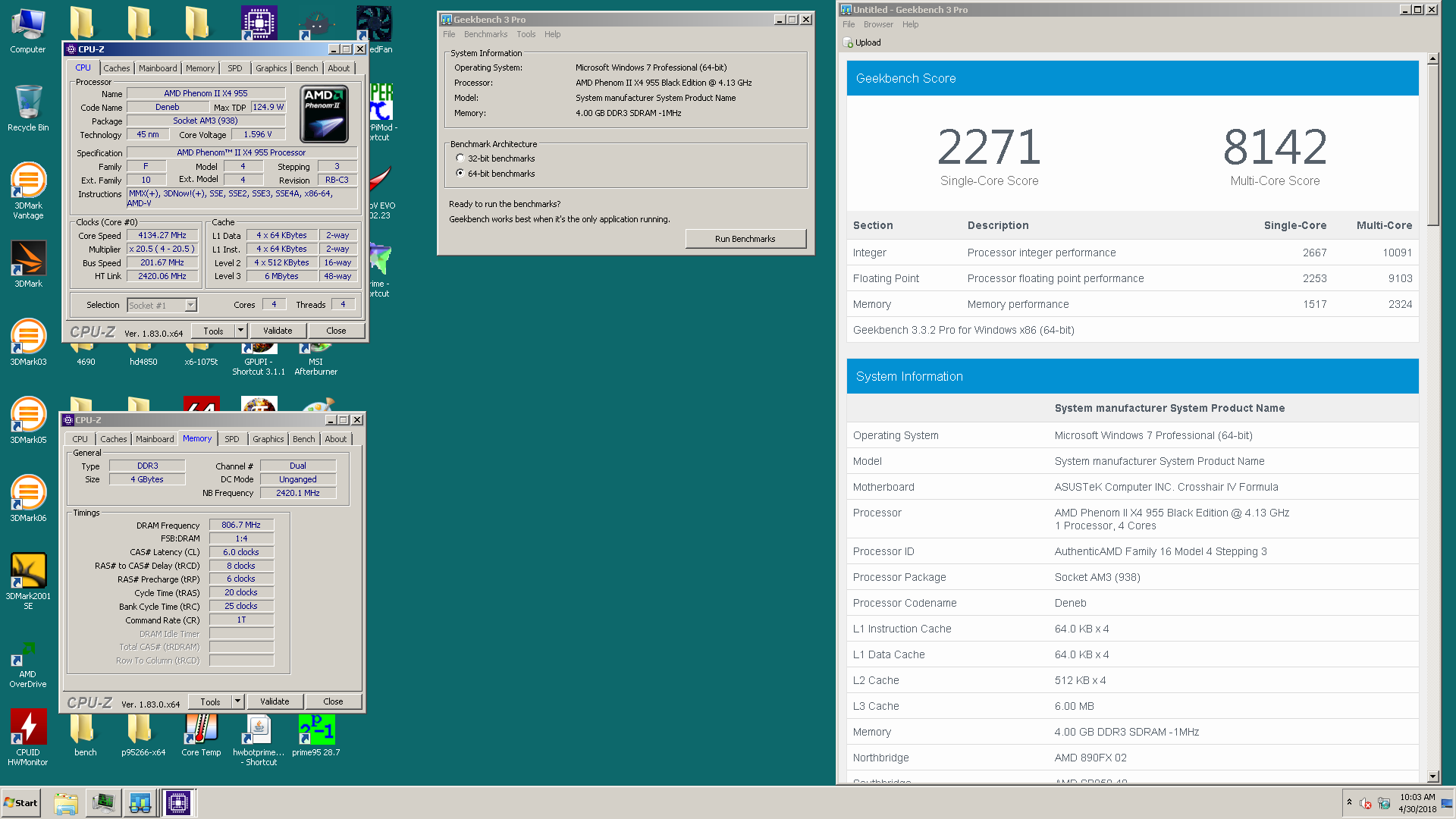The height and width of the screenshot is (819, 1456).
Task: Click scrollbar up arrow in results window
Action: [x=1432, y=58]
